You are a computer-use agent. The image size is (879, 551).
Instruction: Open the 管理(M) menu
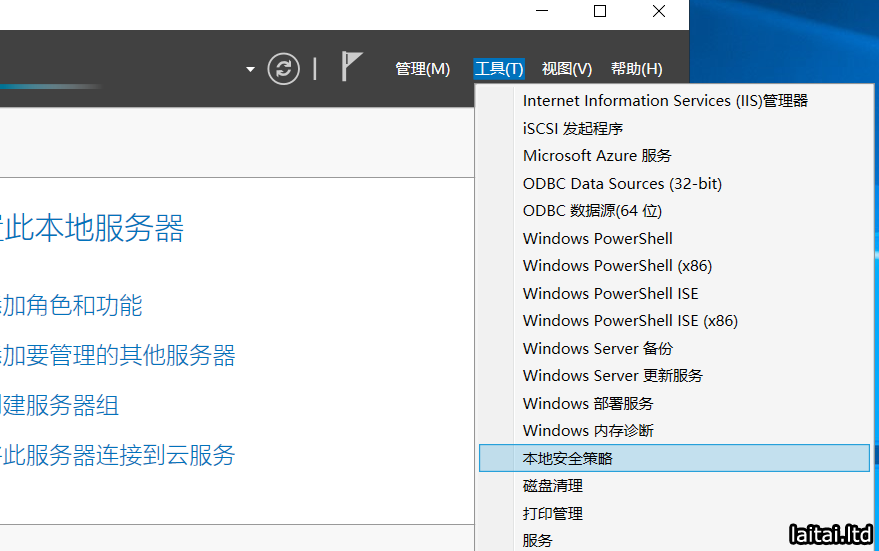(x=422, y=69)
